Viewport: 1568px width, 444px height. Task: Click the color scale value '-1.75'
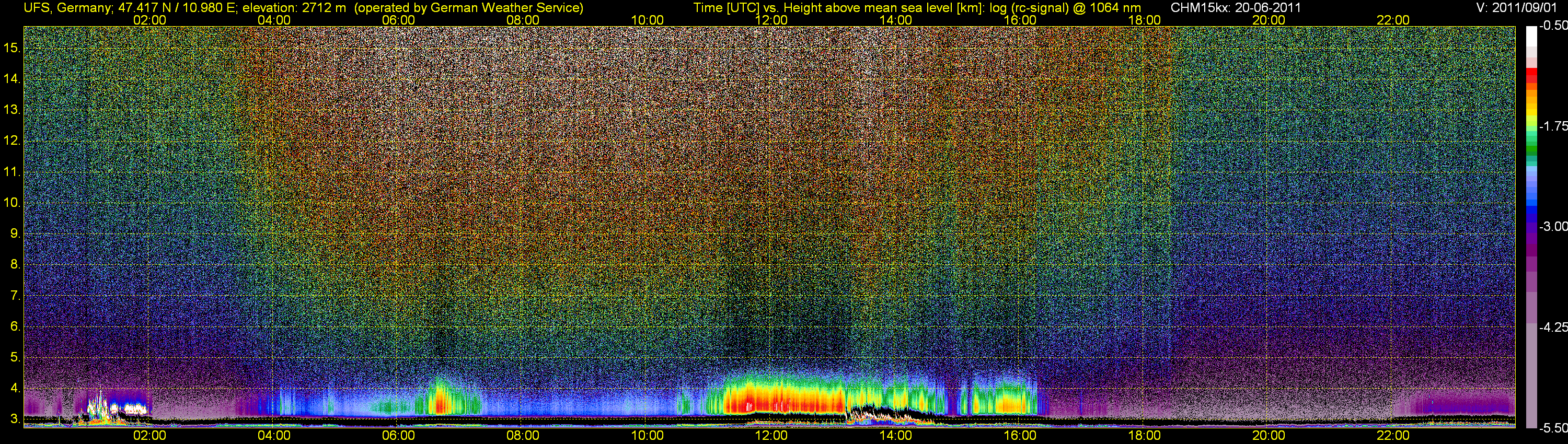click(1553, 126)
